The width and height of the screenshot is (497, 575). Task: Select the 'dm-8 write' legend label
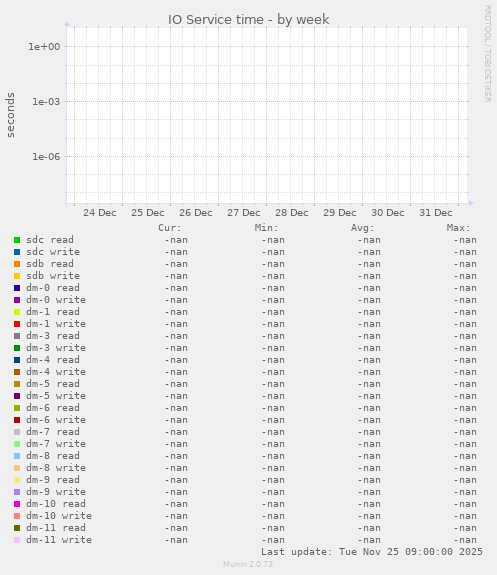[56, 468]
